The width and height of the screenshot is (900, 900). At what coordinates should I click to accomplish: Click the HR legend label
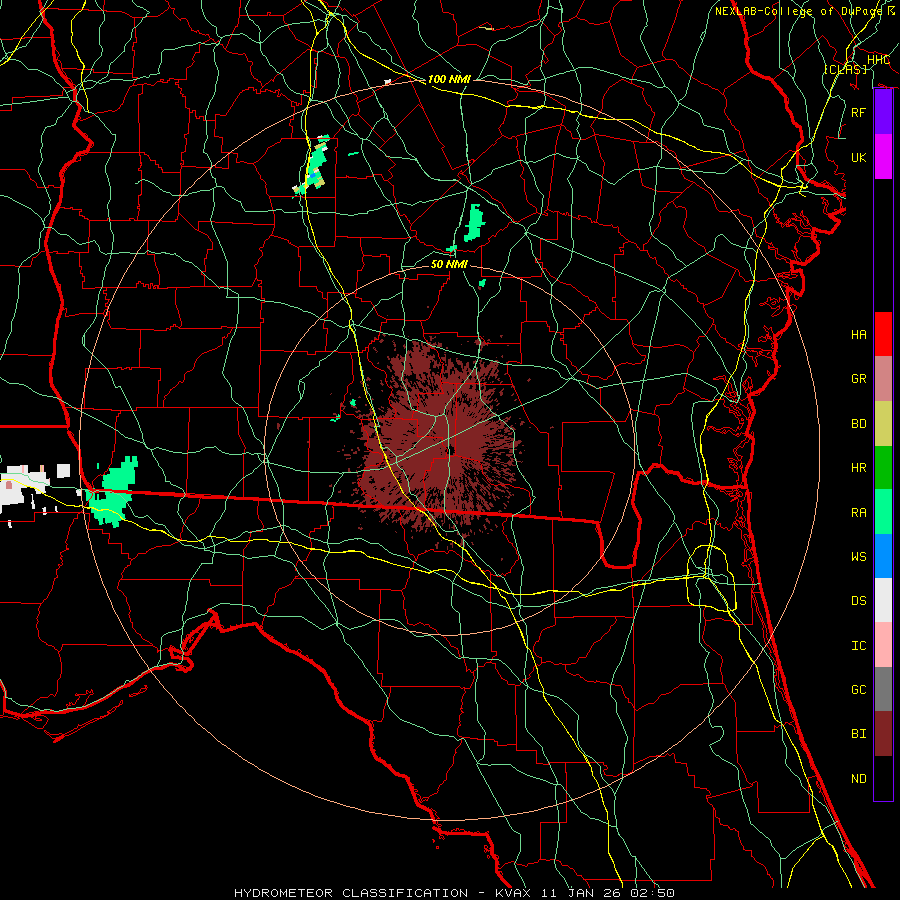859,468
